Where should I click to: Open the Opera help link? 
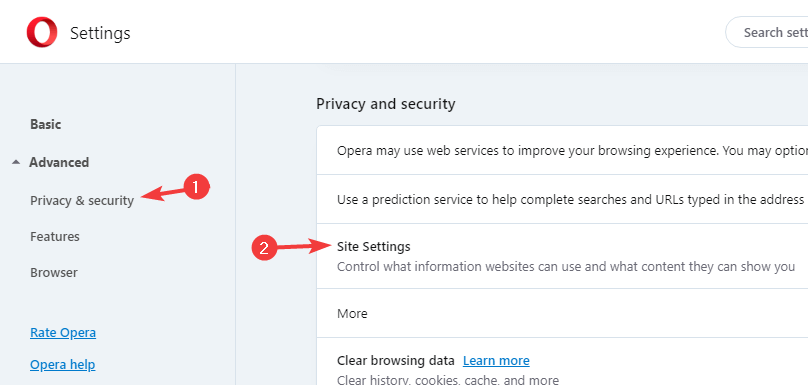point(62,365)
